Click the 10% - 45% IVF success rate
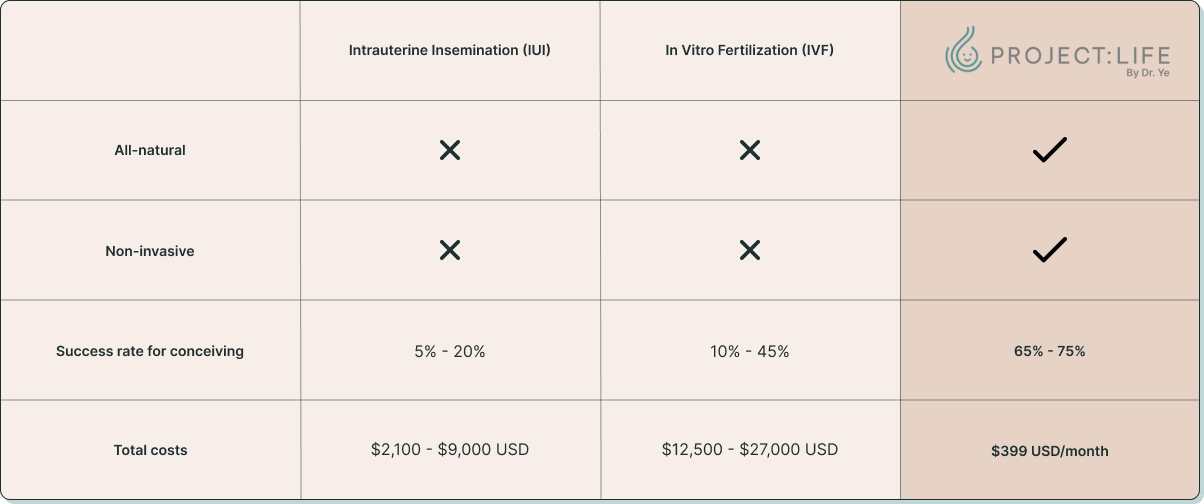Viewport: 1204px width, 504px height. [750, 351]
